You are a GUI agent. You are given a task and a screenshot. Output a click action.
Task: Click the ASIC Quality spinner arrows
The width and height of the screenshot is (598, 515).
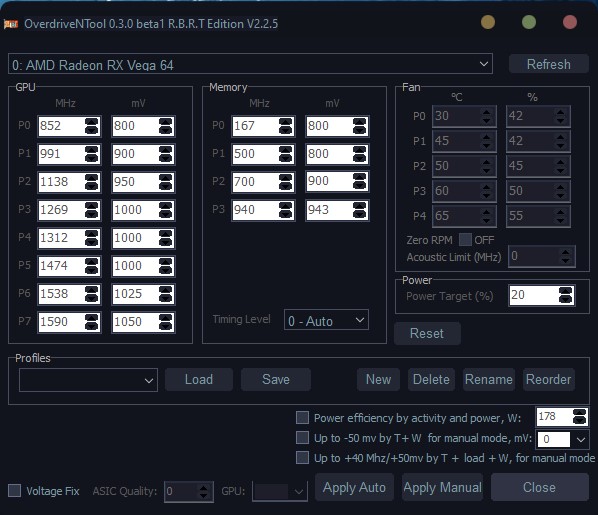(x=204, y=491)
